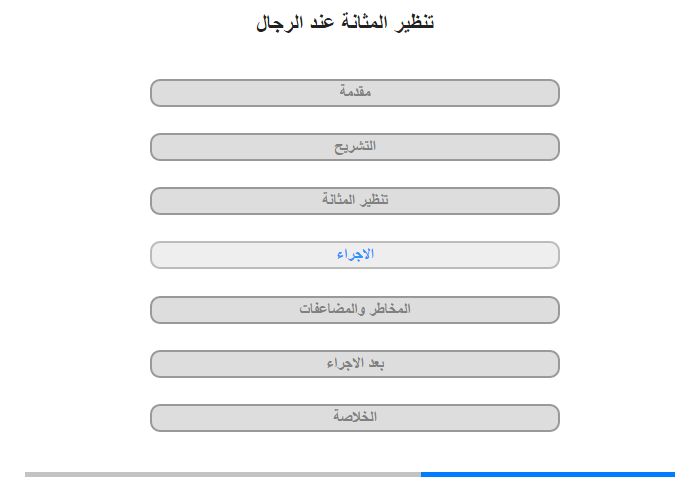Click the light-colored active section button
Viewport: 700px width, 480px height.
coord(355,255)
